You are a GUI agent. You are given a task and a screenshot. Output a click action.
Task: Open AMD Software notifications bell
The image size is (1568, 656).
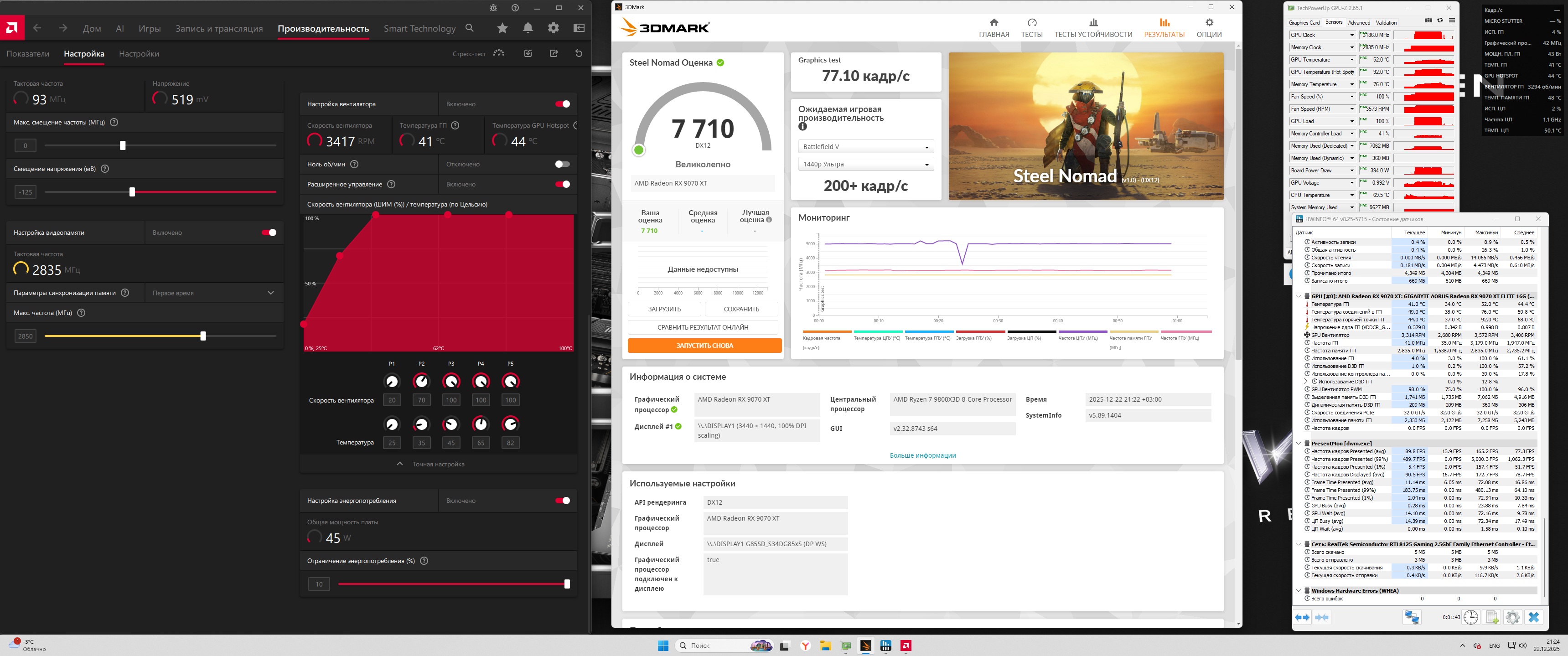528,28
